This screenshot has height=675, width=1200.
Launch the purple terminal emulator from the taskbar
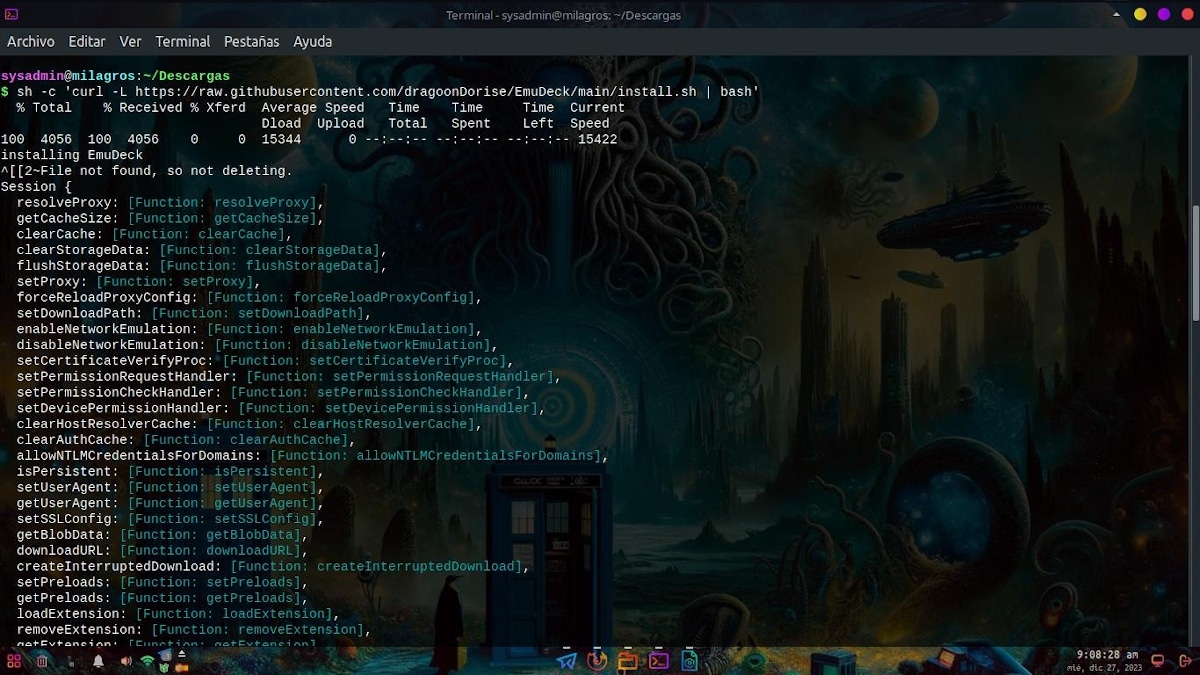coord(660,662)
